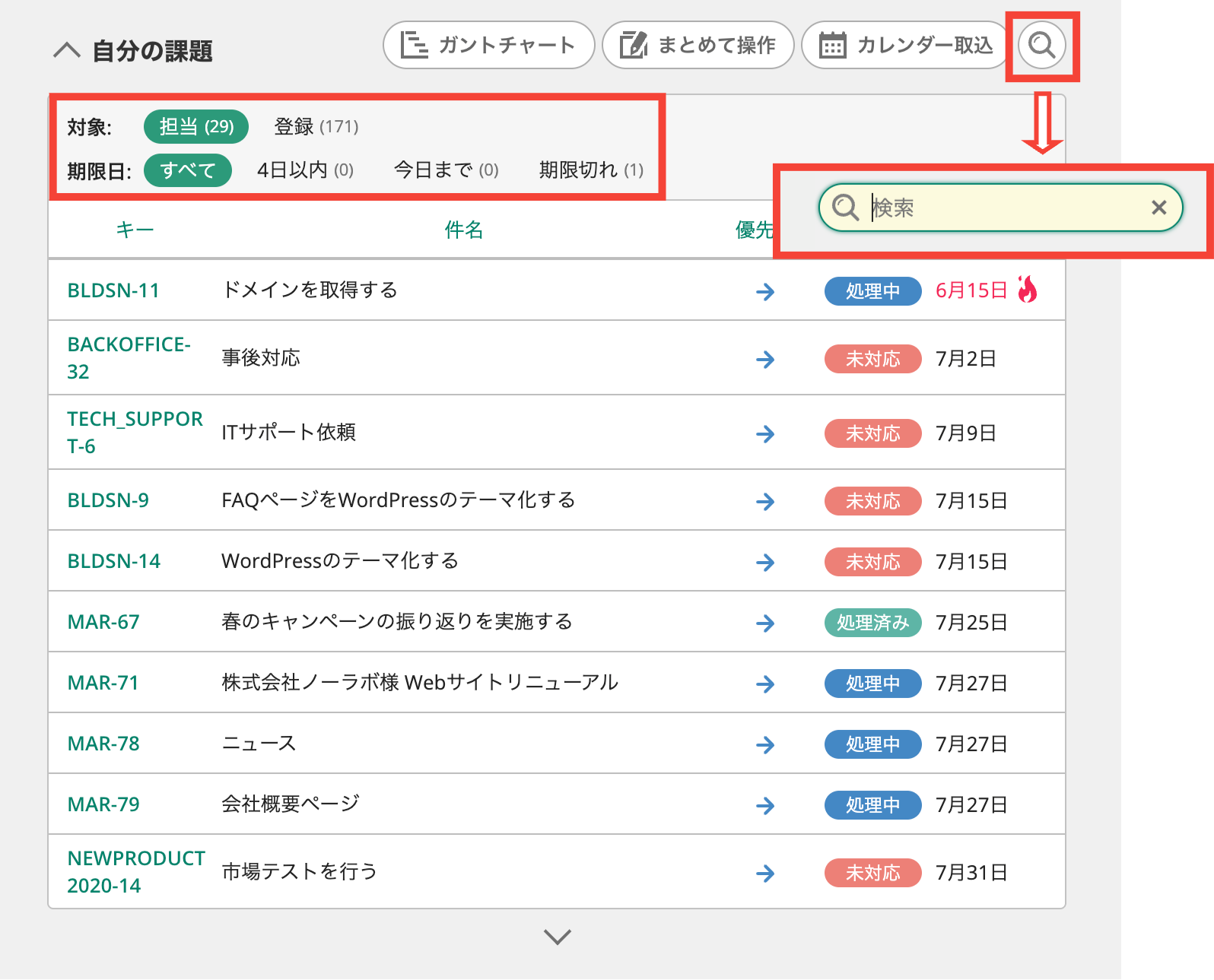Select the 4日以内 (0) filter
This screenshot has width=1214, height=980.
[x=306, y=170]
